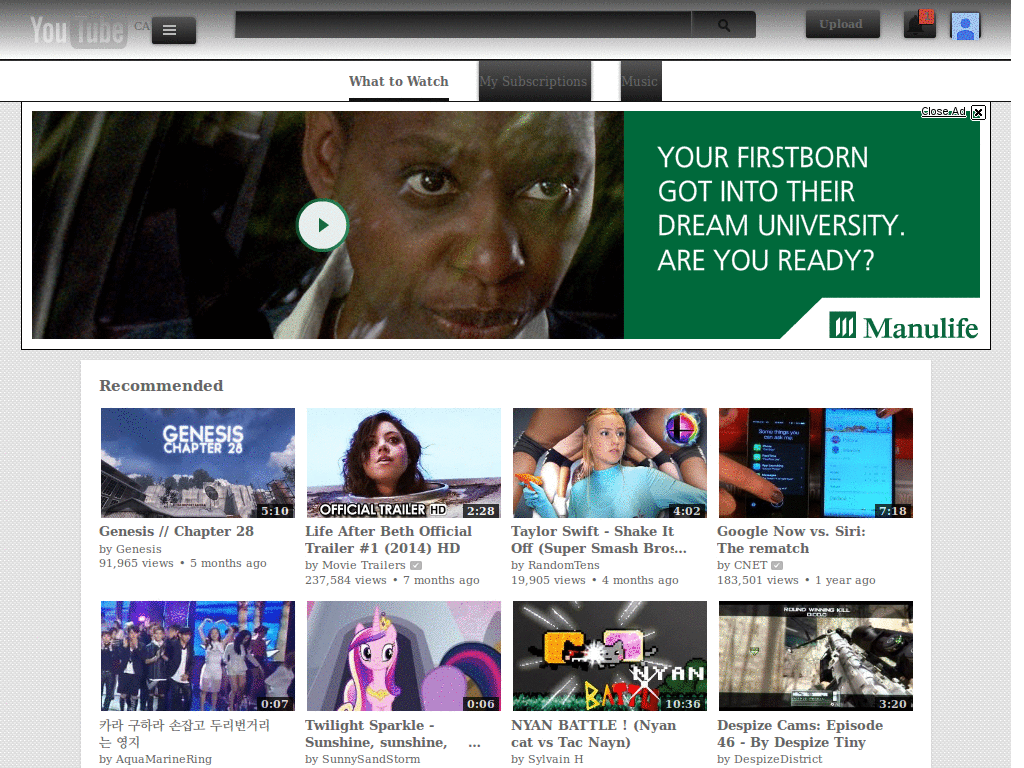Click the Life After Beth Official Trailer title
This screenshot has height=768, width=1024.
(x=389, y=540)
